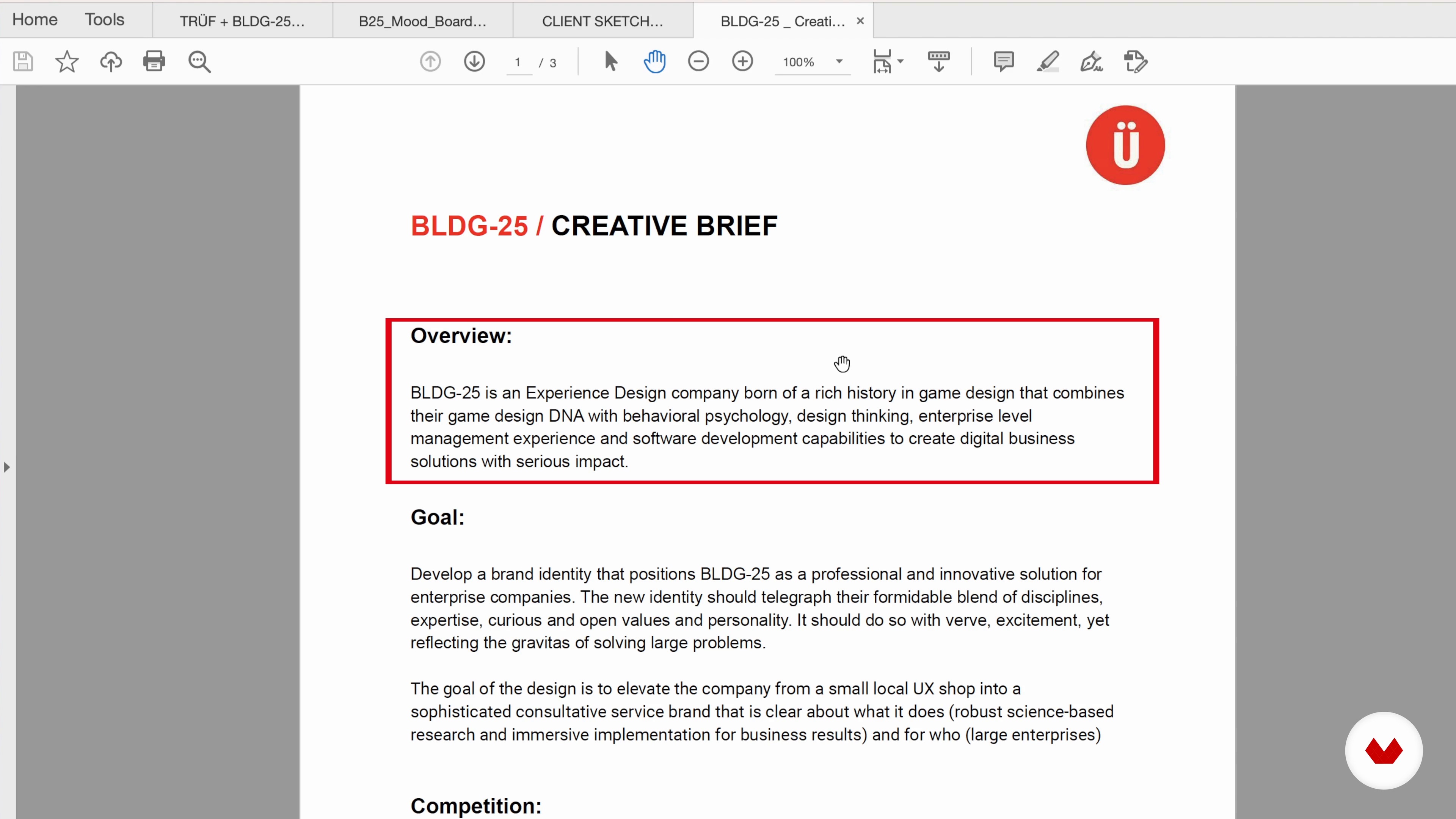Image resolution: width=1456 pixels, height=819 pixels.
Task: Switch to TRÜF + BLDG-25 document tab
Action: [243, 21]
